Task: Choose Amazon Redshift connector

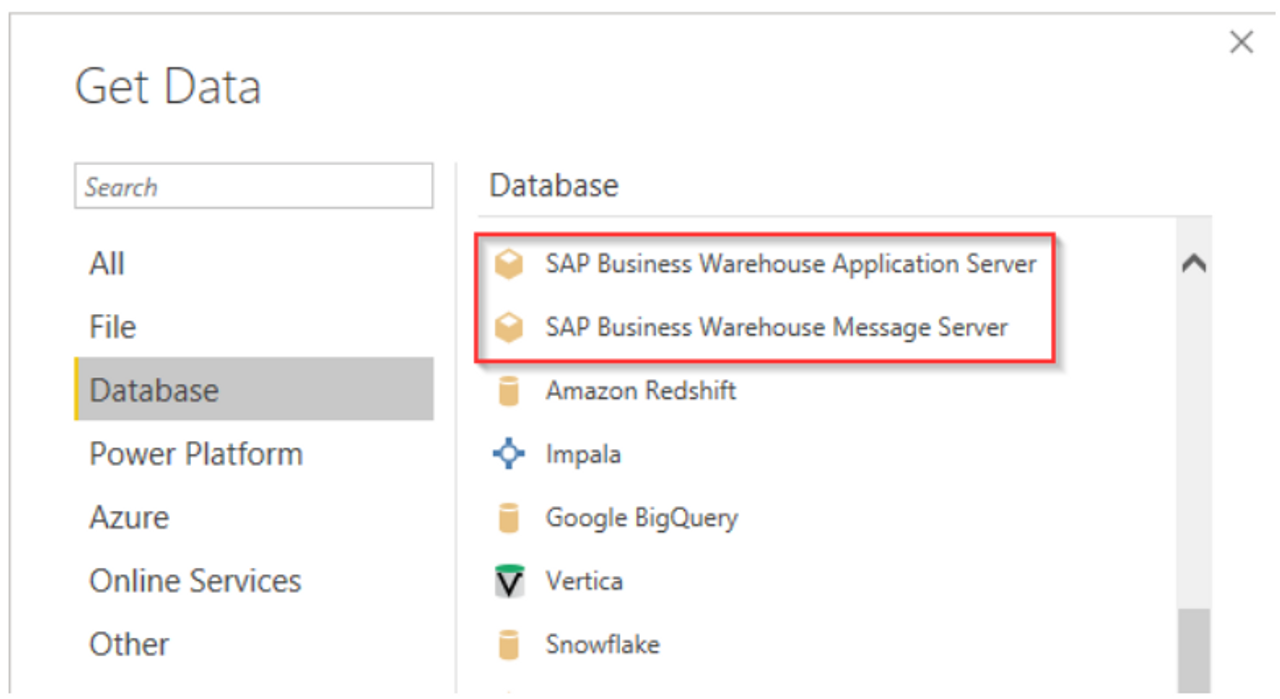Action: pos(641,390)
